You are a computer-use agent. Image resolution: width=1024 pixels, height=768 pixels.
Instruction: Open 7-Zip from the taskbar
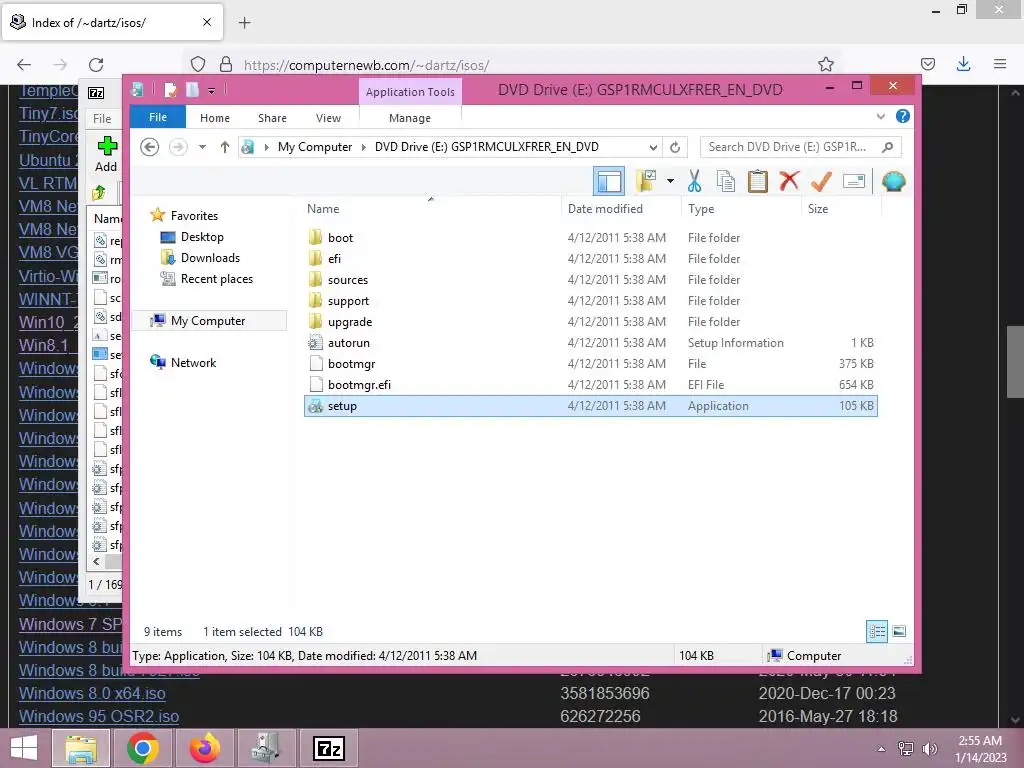point(328,748)
